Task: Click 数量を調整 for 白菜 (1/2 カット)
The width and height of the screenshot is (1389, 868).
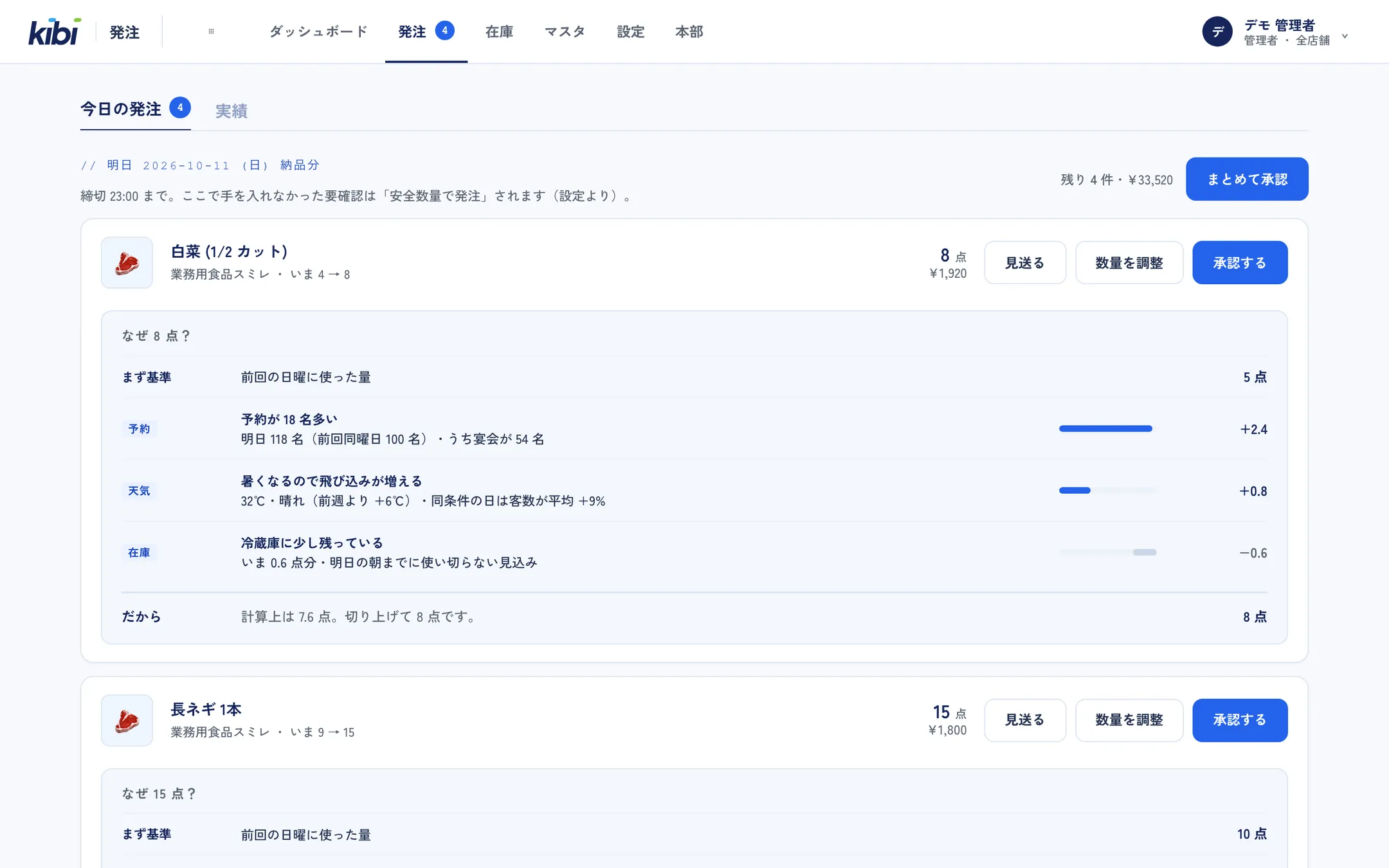Action: 1129,262
